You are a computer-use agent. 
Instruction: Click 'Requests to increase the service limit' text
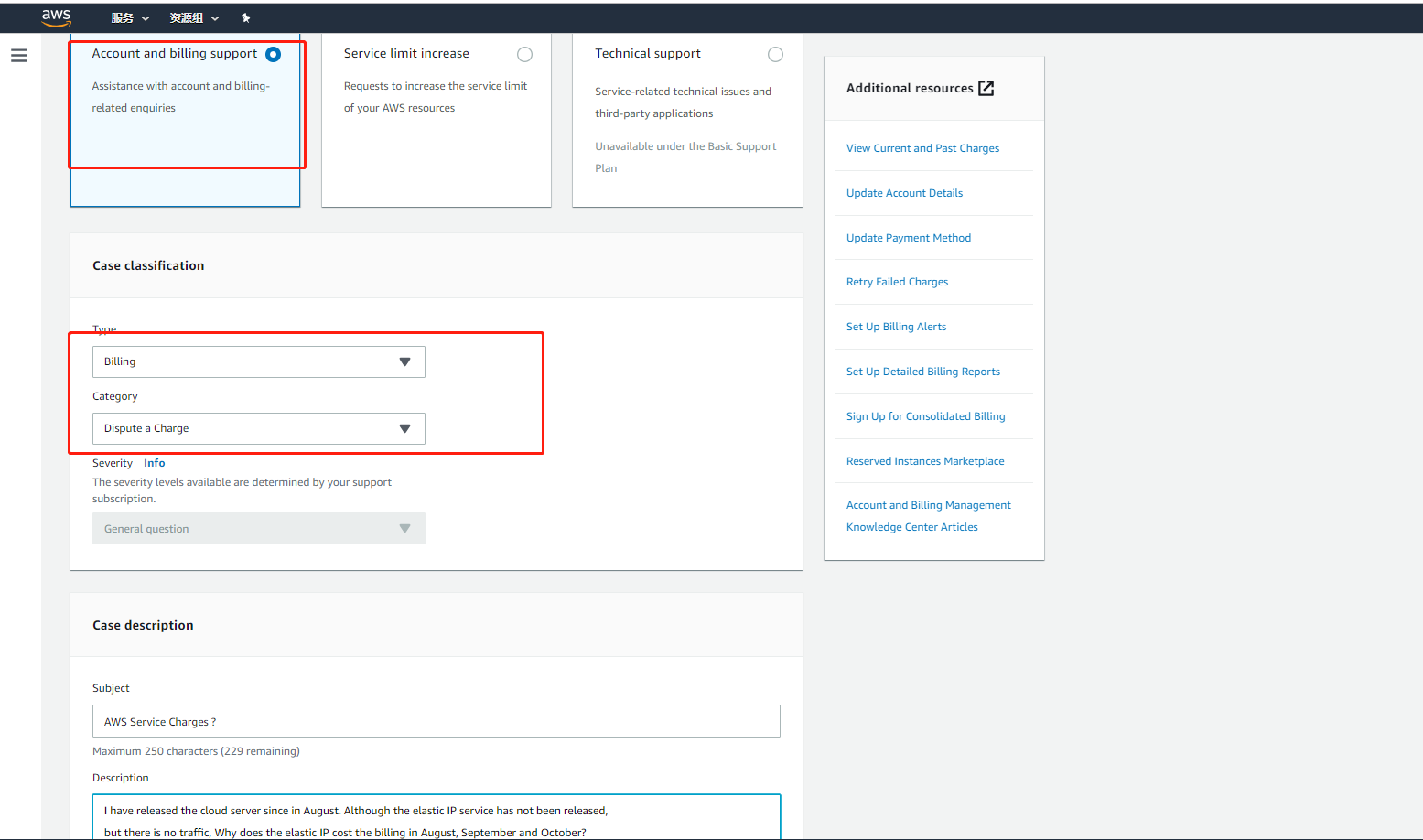(436, 97)
